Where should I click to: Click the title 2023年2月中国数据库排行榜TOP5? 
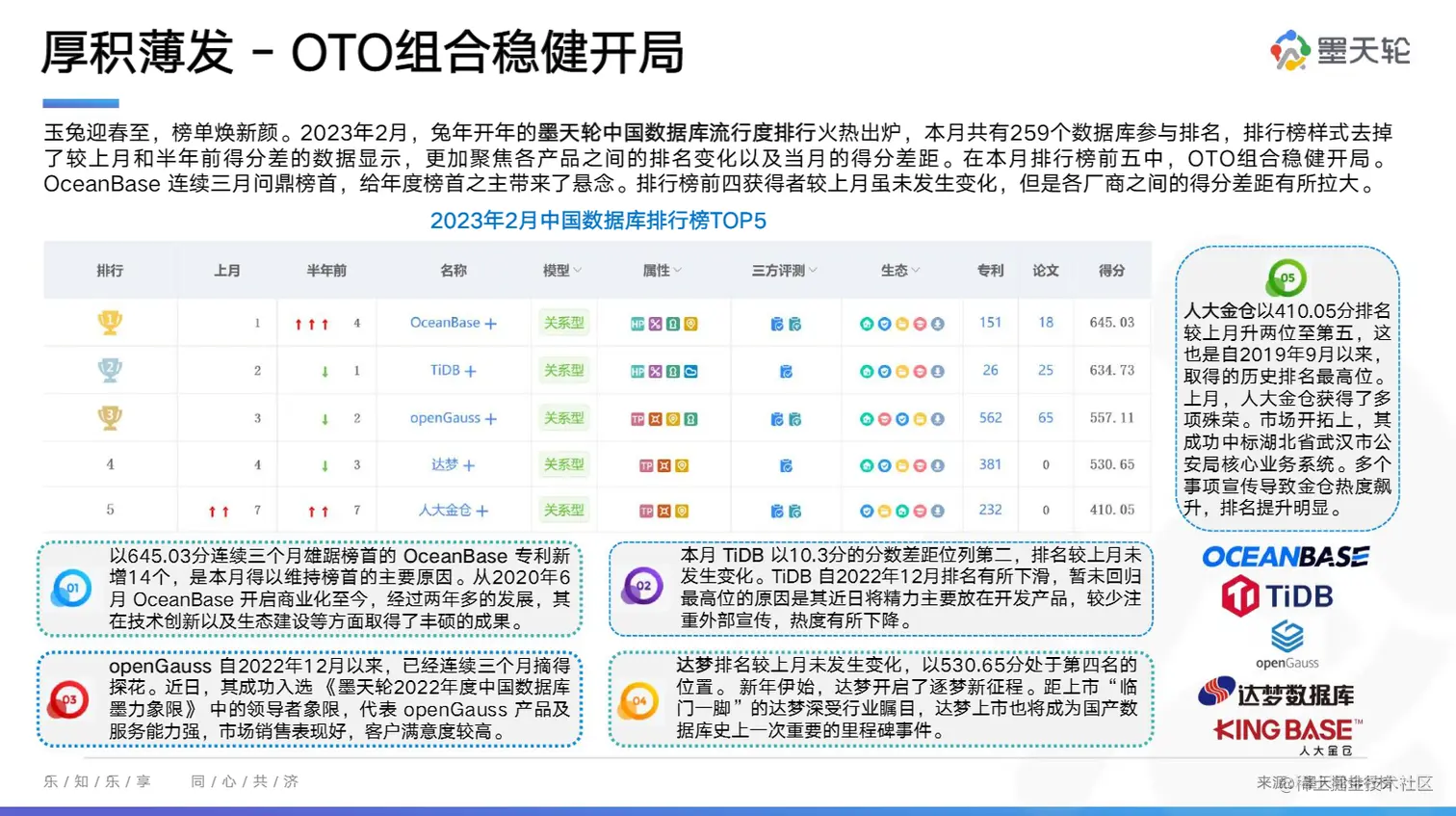(598, 221)
